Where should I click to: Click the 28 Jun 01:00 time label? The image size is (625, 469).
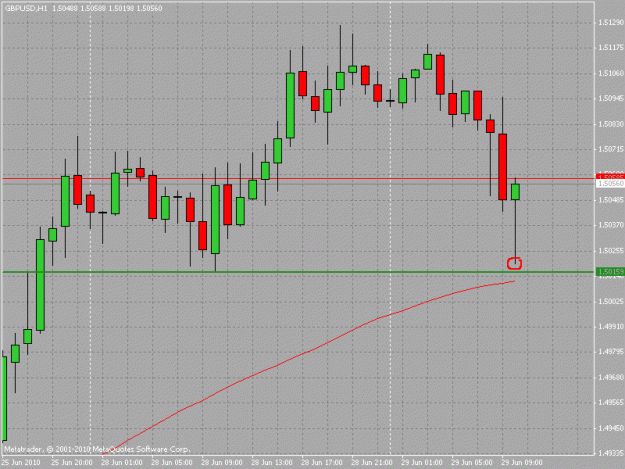(x=122, y=463)
